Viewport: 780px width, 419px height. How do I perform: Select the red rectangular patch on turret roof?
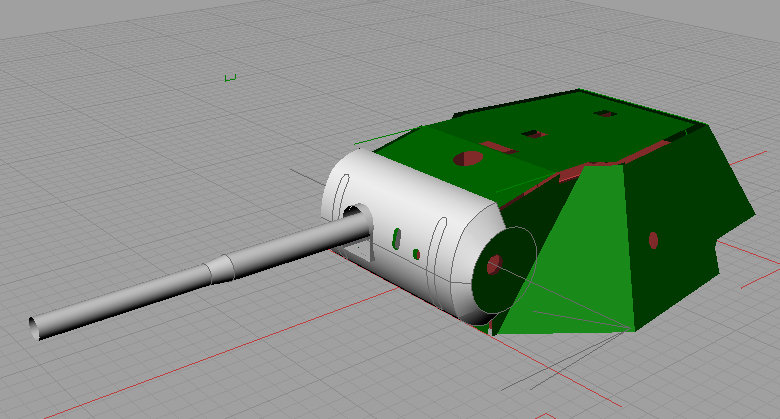pos(497,148)
